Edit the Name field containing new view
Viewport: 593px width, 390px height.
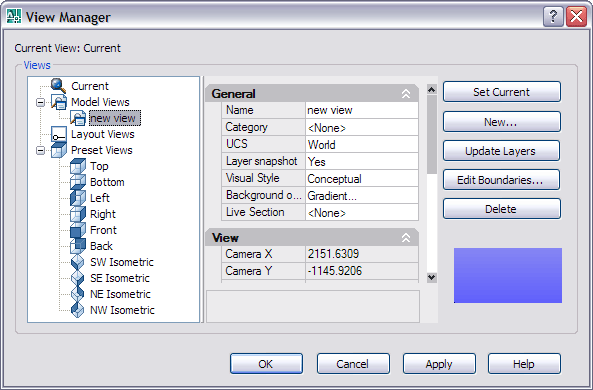(362, 110)
